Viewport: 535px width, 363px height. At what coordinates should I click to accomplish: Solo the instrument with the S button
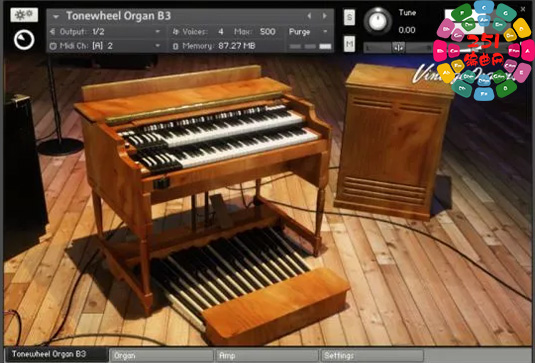point(349,17)
